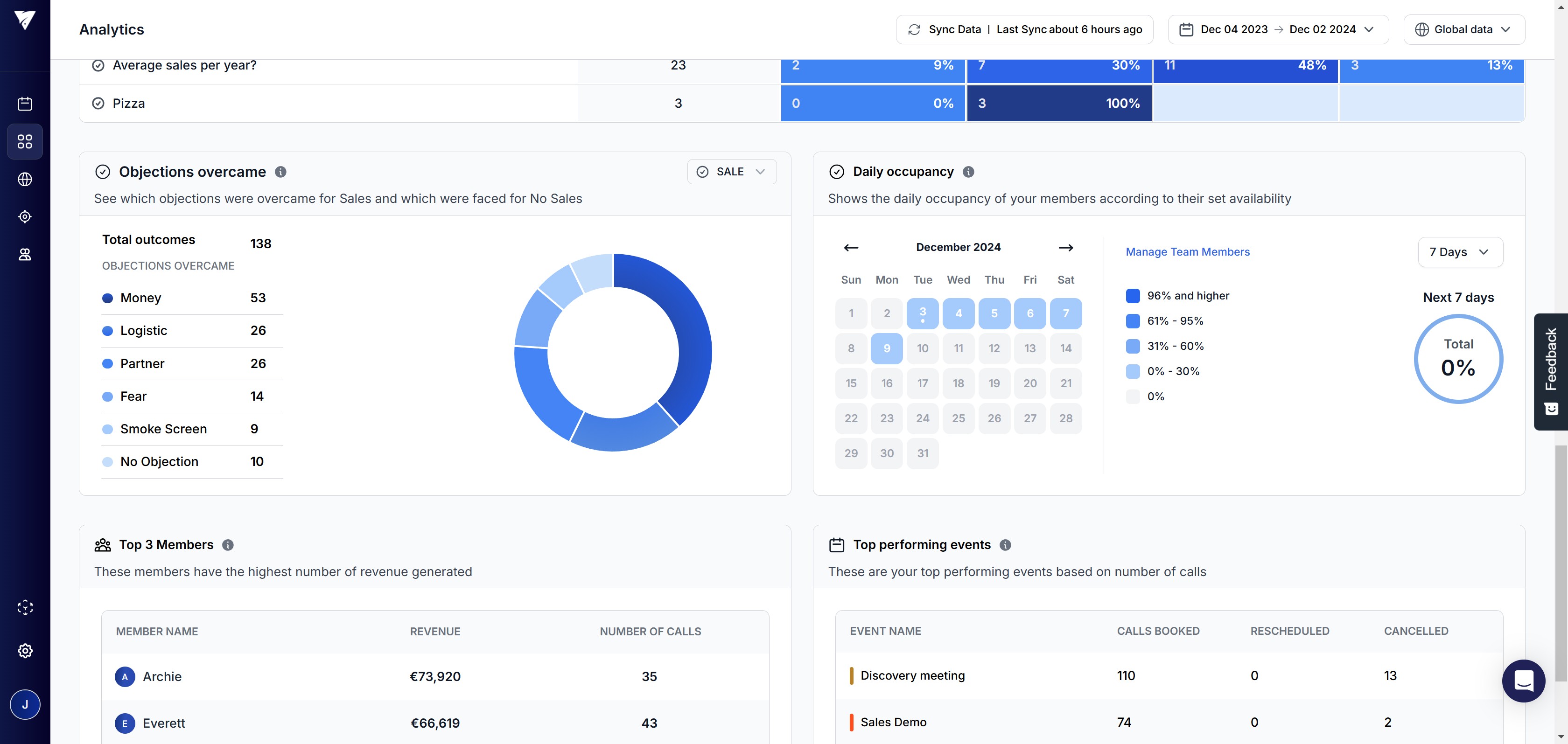1568x744 pixels.
Task: Open the target icon in sidebar
Action: [25, 216]
